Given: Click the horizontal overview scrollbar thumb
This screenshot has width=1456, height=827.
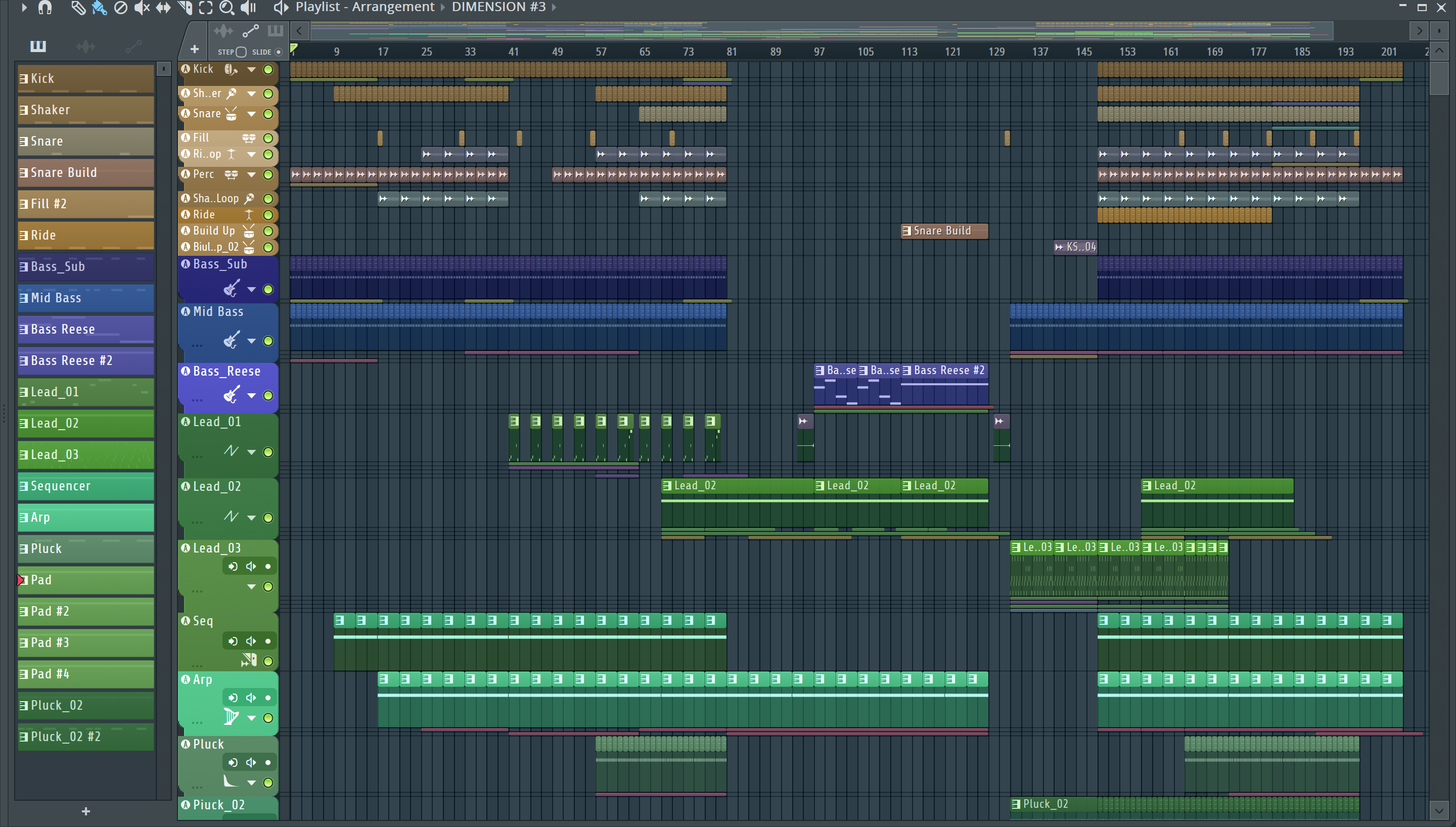Looking at the screenshot, I should (821, 31).
